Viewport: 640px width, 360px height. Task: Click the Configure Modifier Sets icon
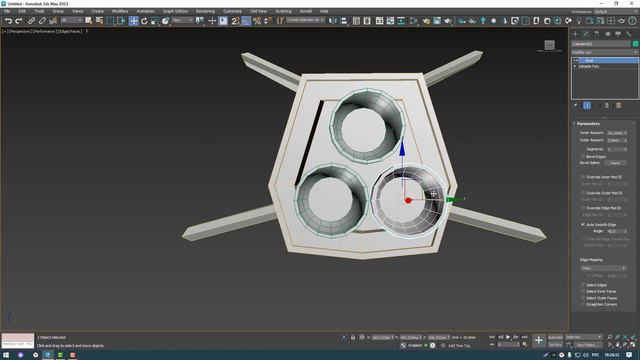click(619, 106)
